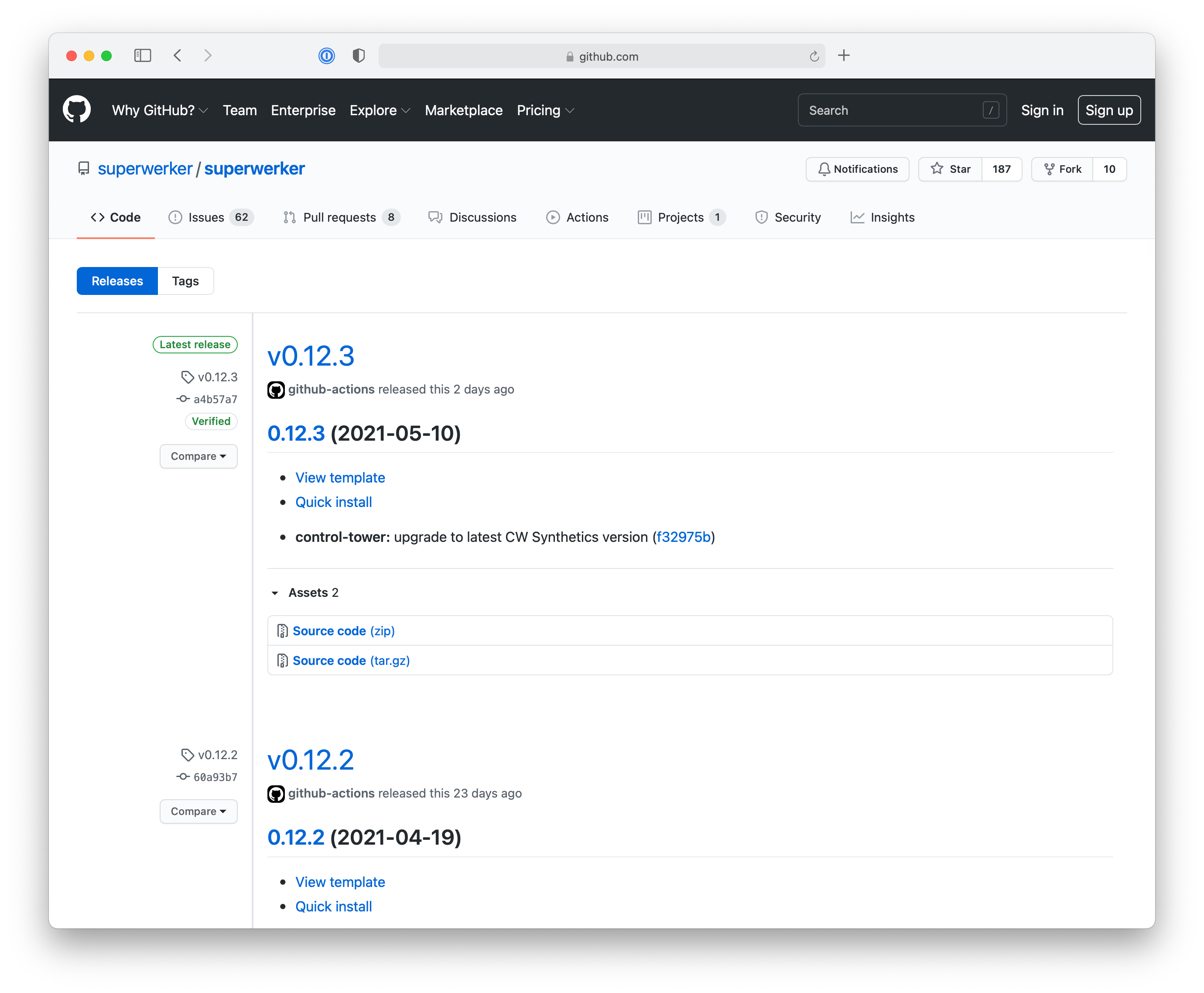Click the github-actions avatar for v0.12.3
This screenshot has width=1204, height=993.
click(x=276, y=390)
